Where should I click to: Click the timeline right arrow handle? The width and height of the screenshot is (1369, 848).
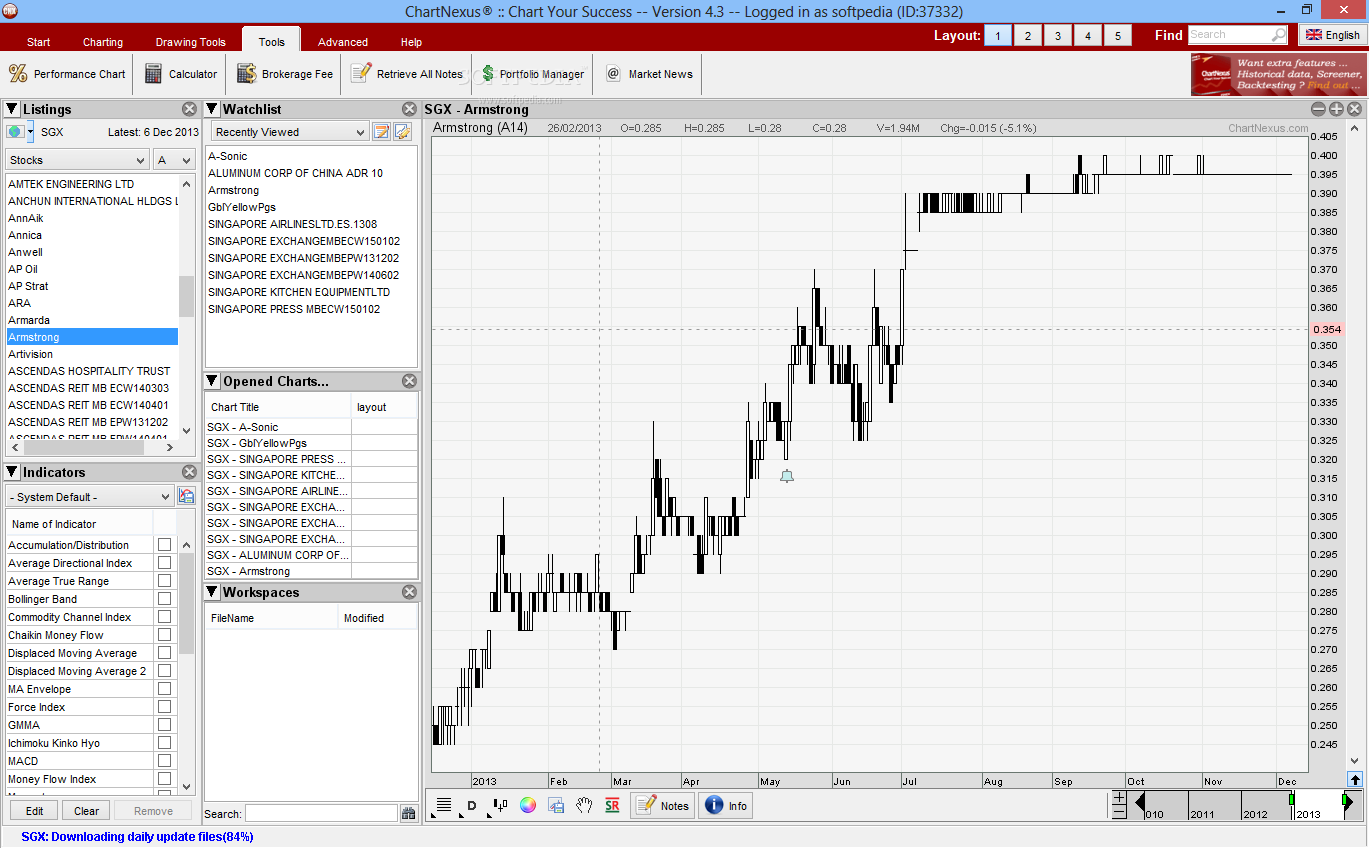(x=1348, y=801)
